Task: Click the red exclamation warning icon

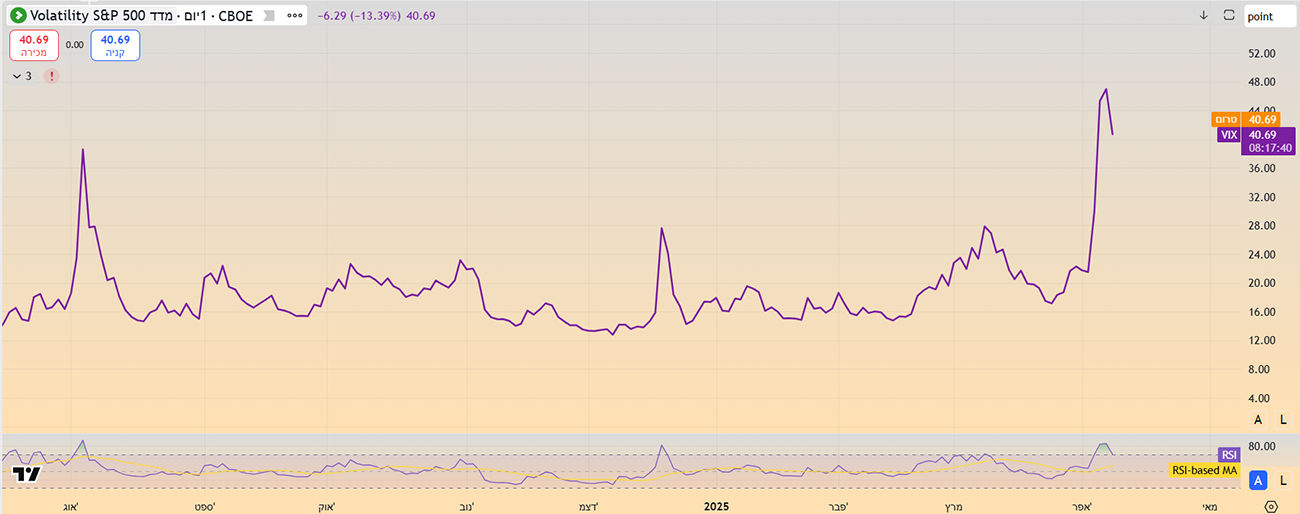Action: point(51,75)
